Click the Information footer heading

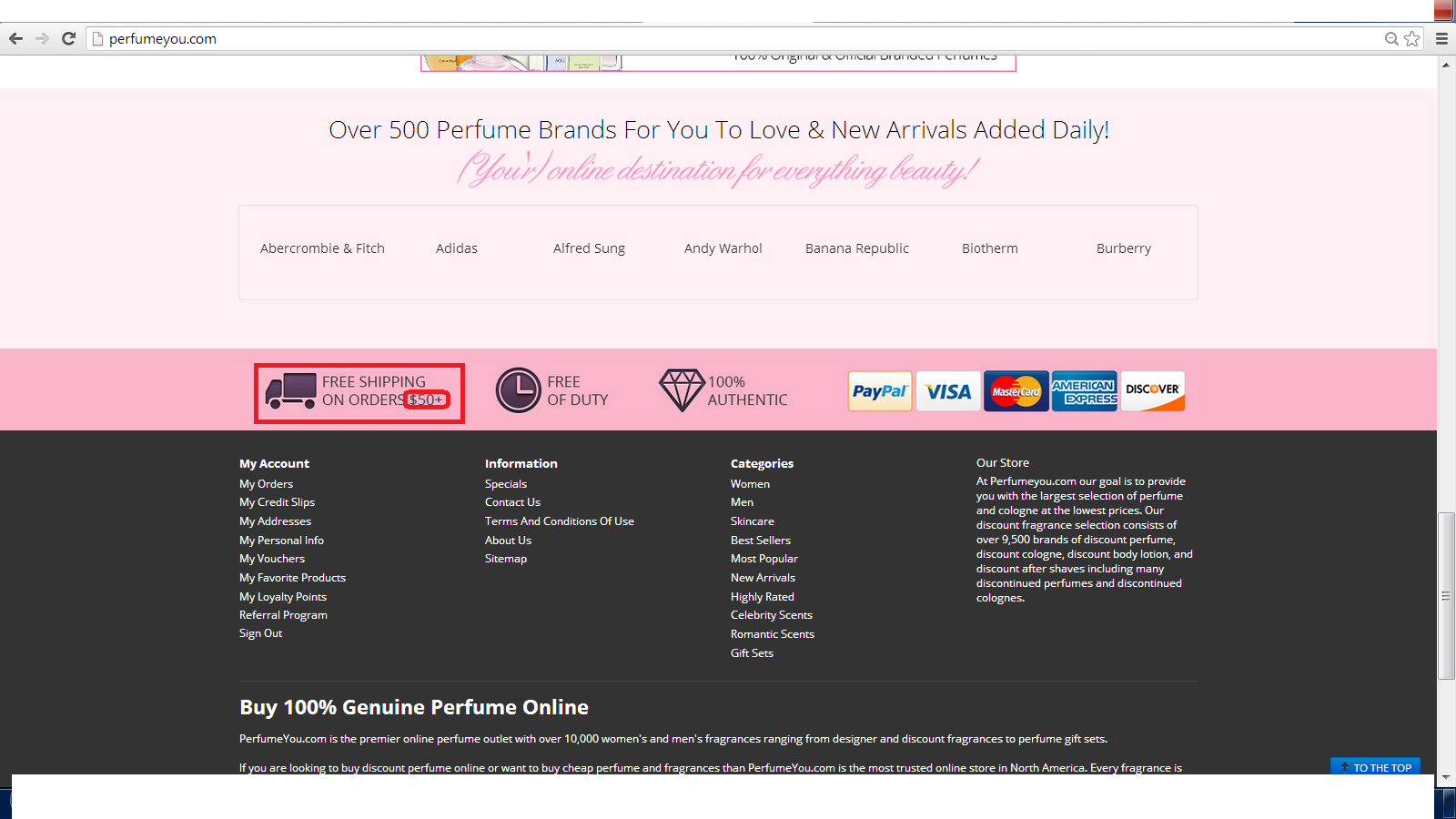[521, 464]
